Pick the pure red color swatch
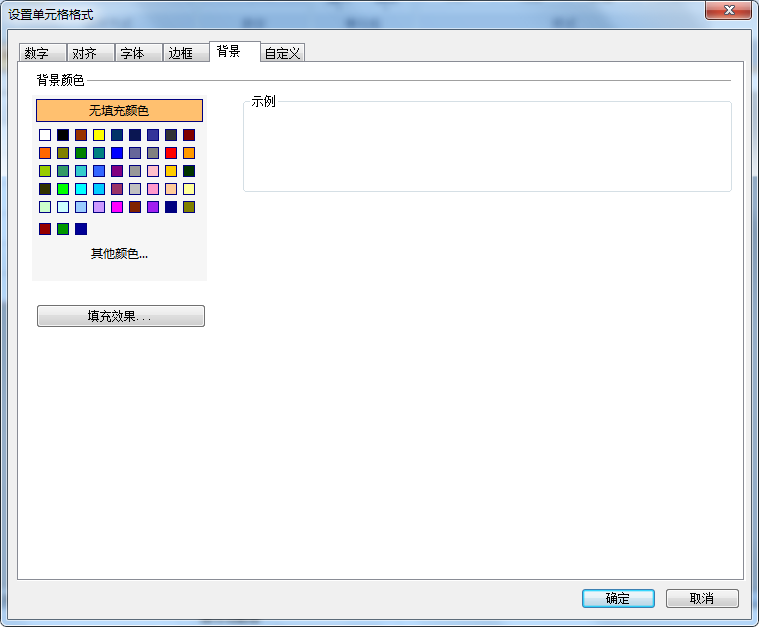Viewport: 759px width, 627px height. (x=171, y=153)
